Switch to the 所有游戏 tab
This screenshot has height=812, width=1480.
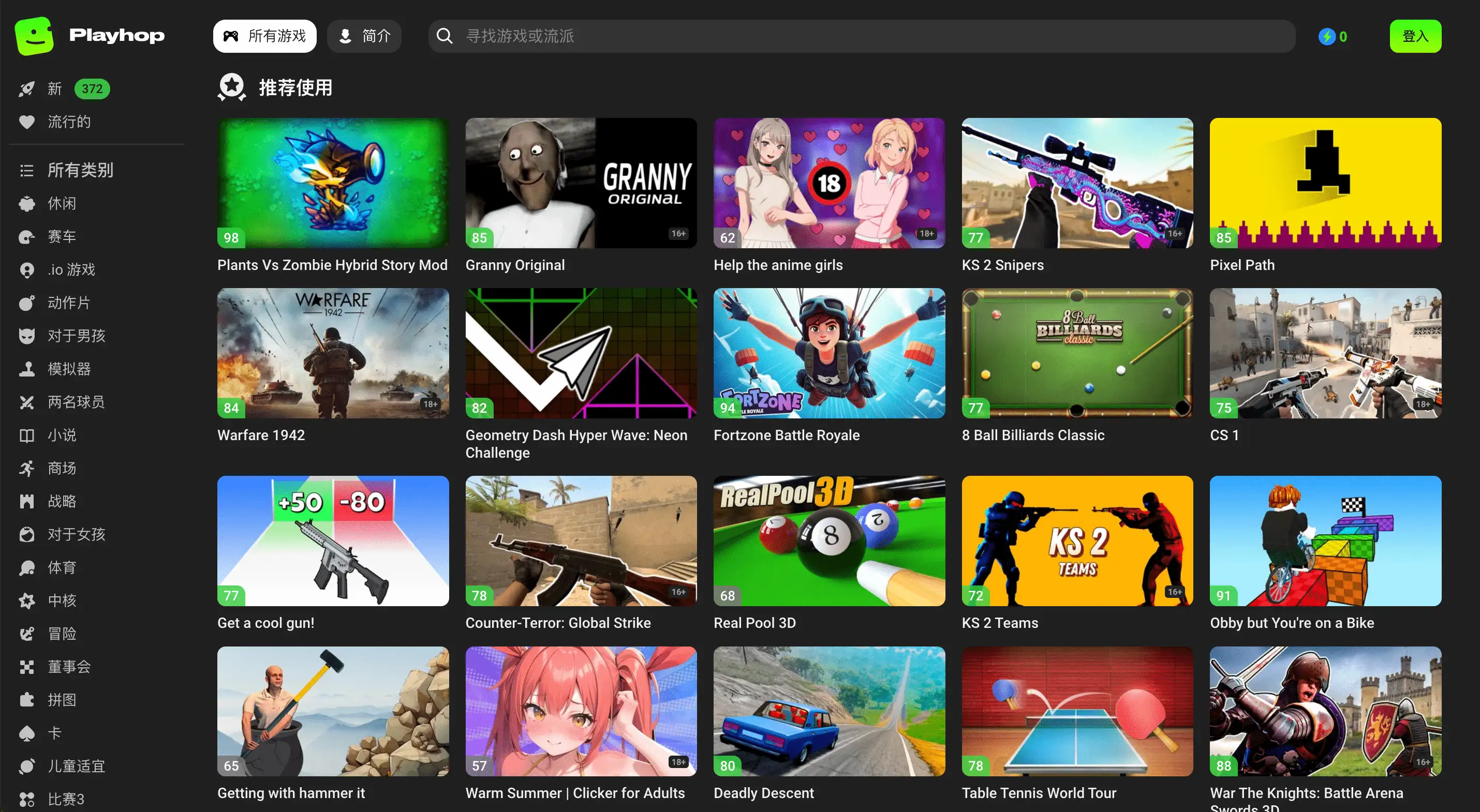pyautogui.click(x=264, y=36)
